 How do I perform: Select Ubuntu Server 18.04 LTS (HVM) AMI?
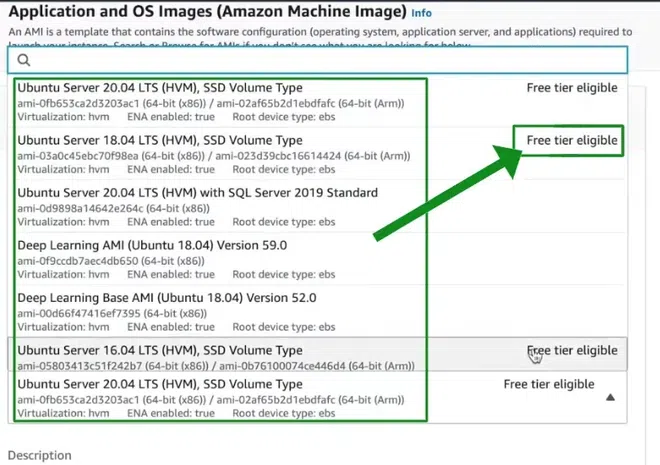317,154
